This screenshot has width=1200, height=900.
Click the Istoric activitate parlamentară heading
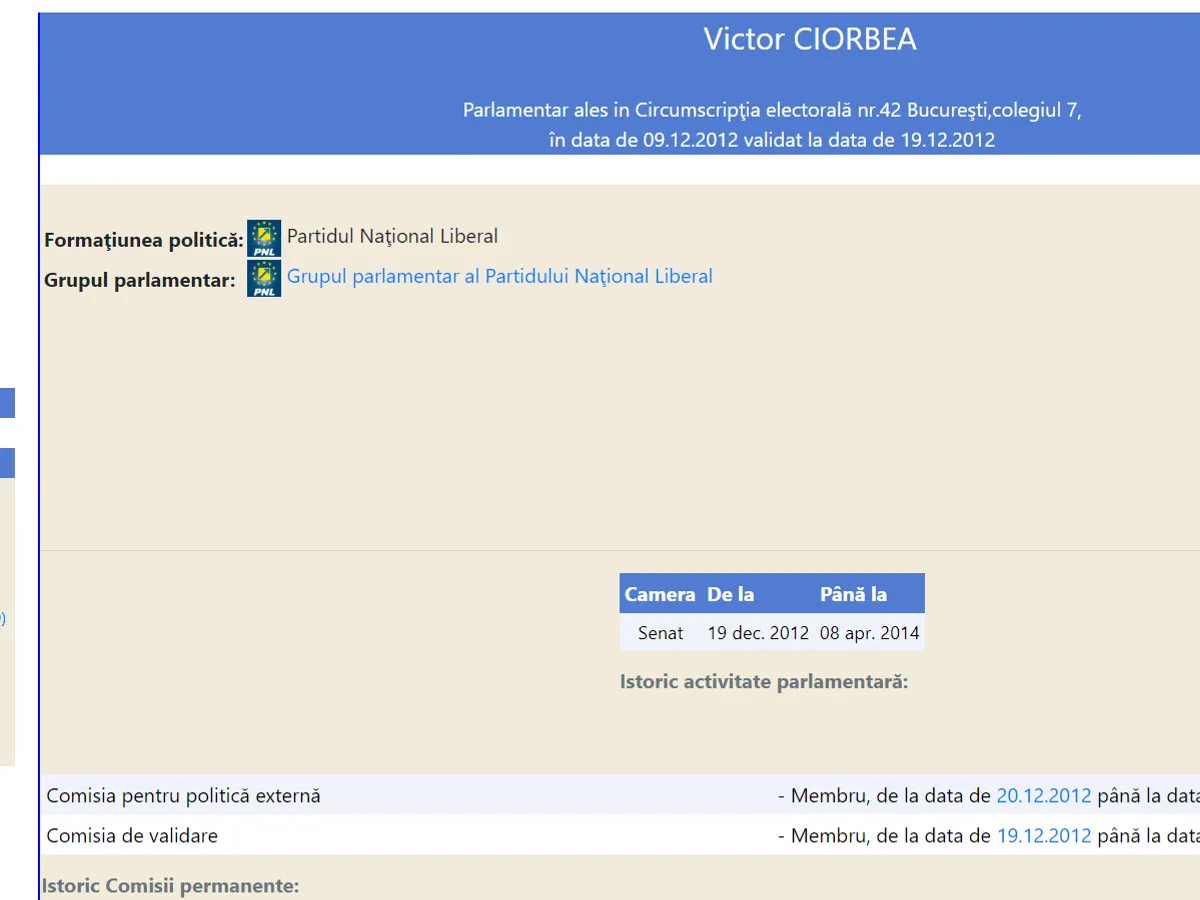[764, 682]
